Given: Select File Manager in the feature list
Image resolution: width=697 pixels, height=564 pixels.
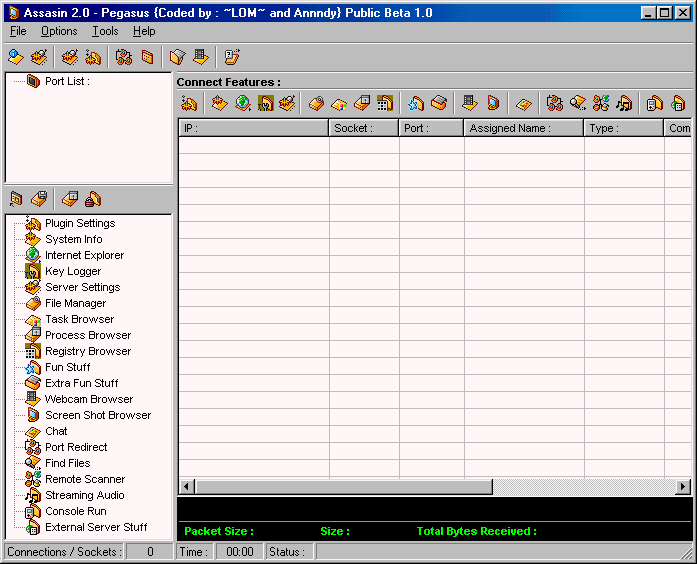Looking at the screenshot, I should 75,303.
